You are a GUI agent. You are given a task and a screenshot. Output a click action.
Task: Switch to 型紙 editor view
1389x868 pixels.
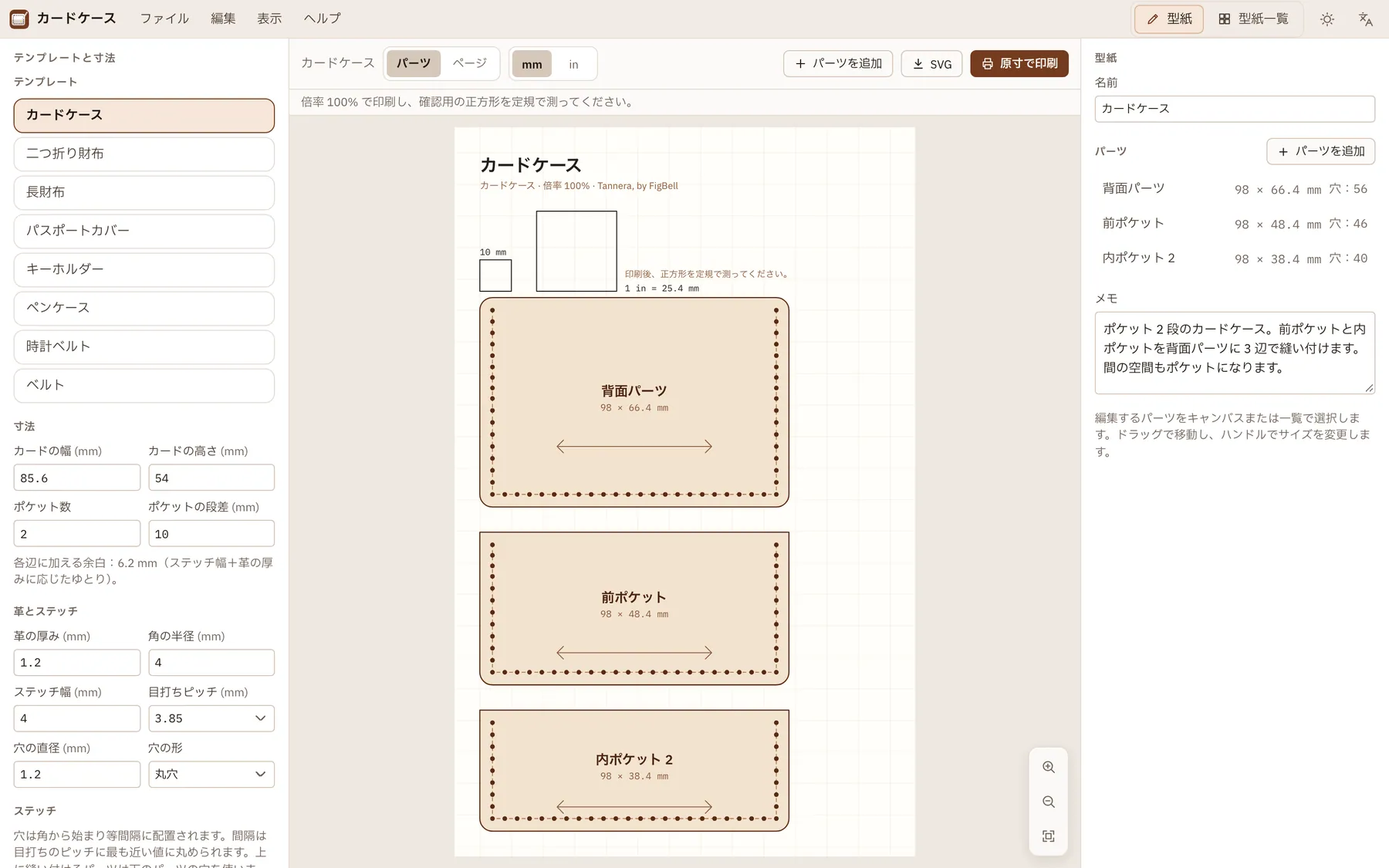(1169, 19)
